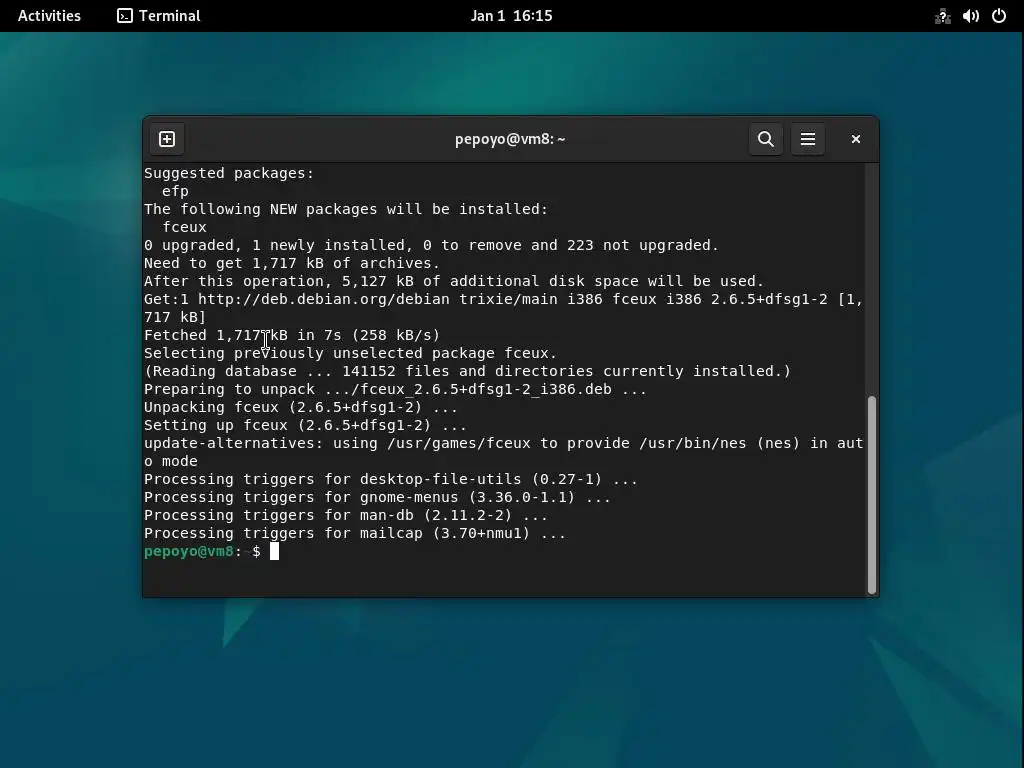Click the 'Selecting previously unselected package fceux.' line
Viewport: 1024px width, 768px height.
click(x=351, y=353)
